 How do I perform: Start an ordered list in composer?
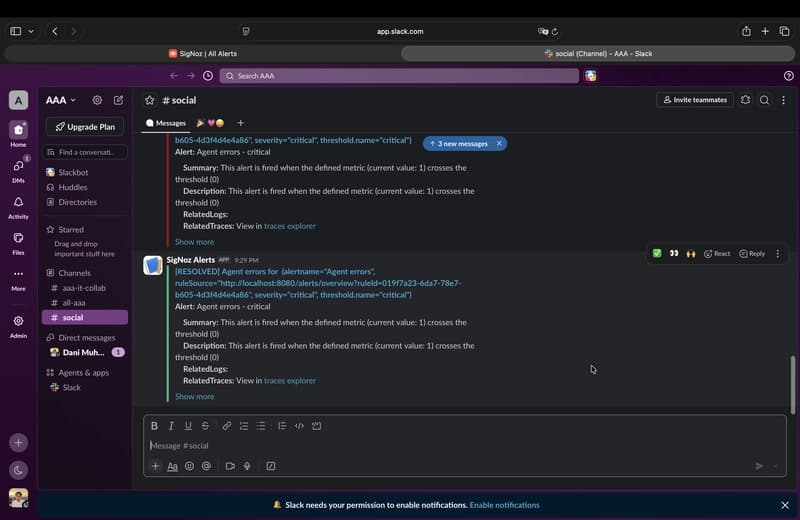tap(244, 426)
